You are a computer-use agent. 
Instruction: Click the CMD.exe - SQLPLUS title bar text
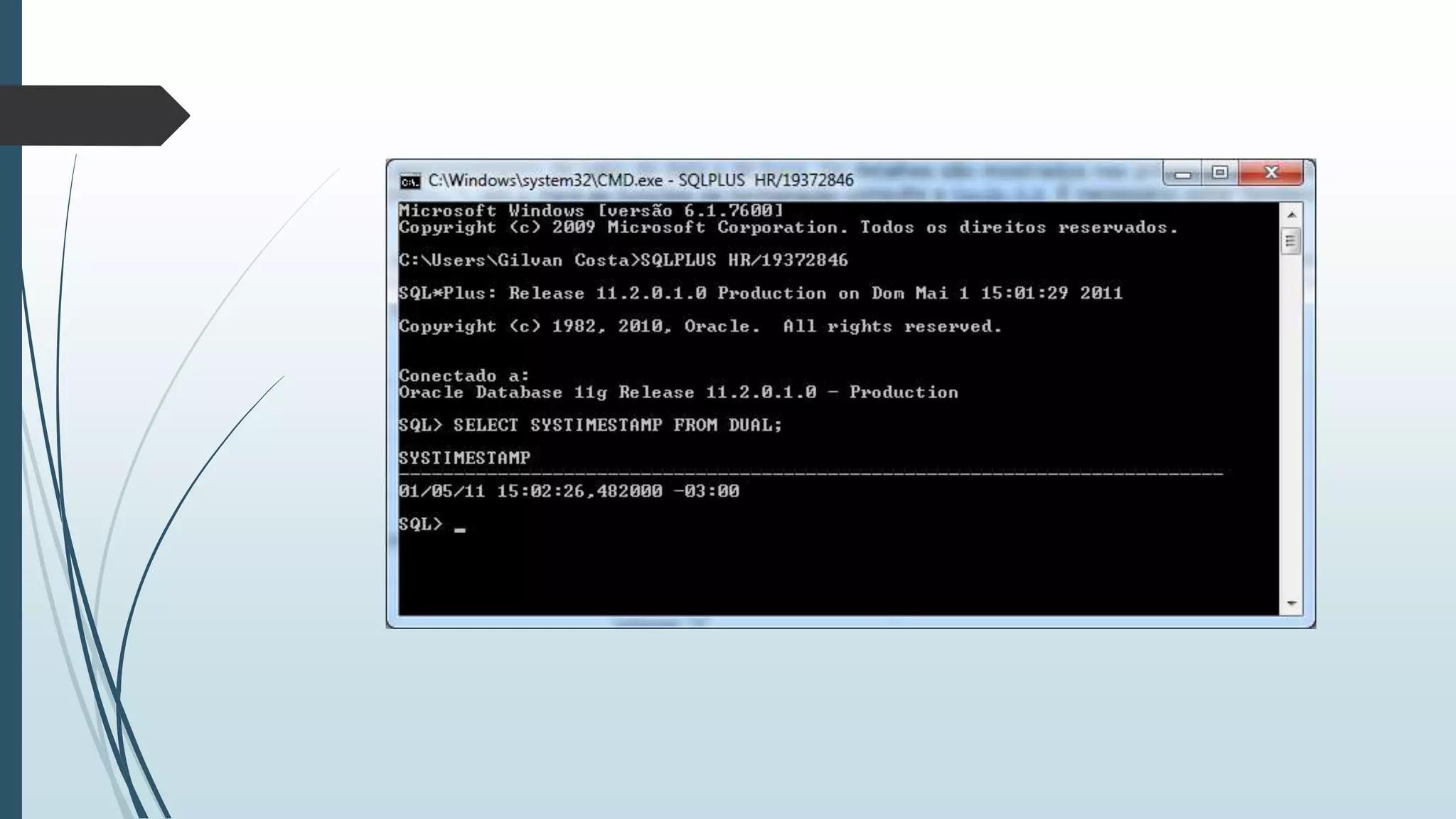(640, 181)
